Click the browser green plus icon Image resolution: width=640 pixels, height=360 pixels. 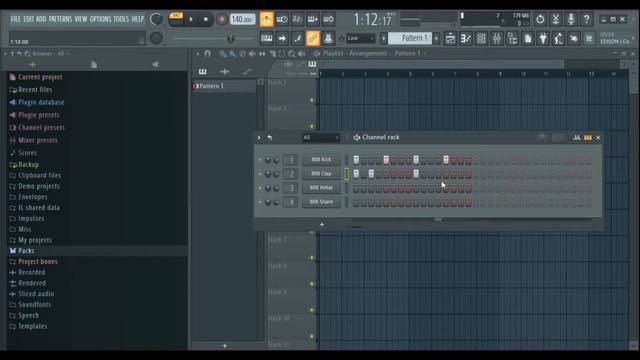click(33, 64)
